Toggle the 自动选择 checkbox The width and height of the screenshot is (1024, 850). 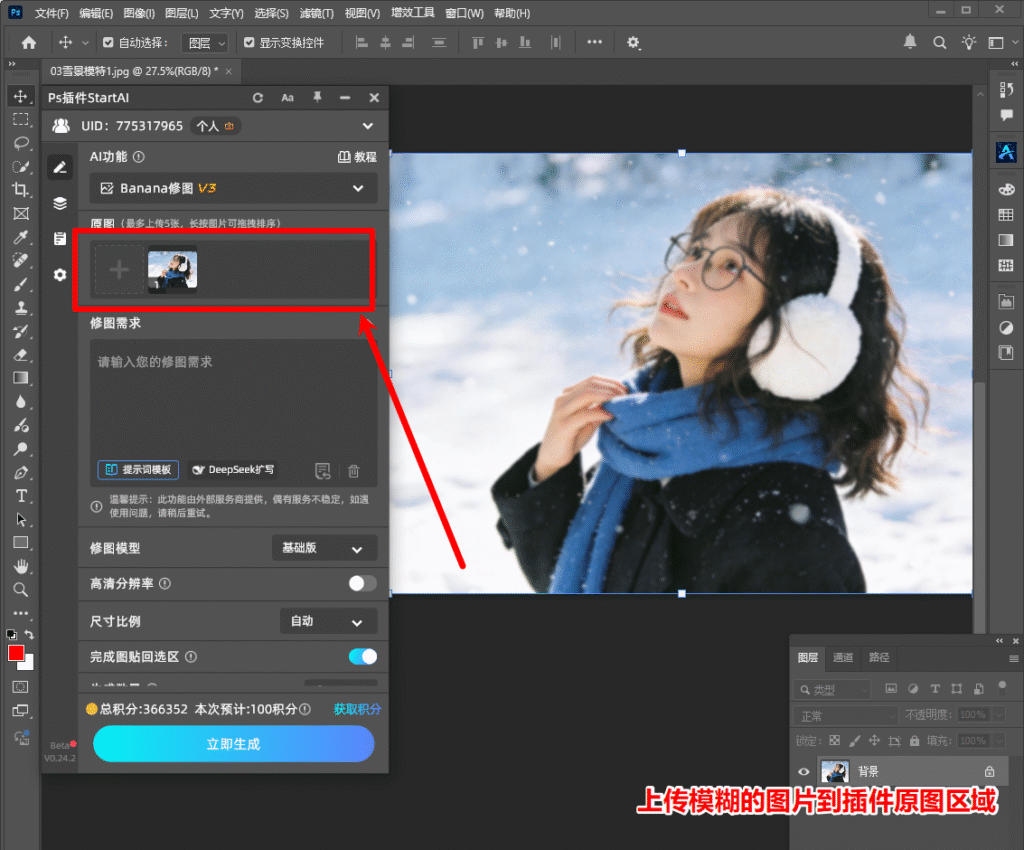click(108, 42)
